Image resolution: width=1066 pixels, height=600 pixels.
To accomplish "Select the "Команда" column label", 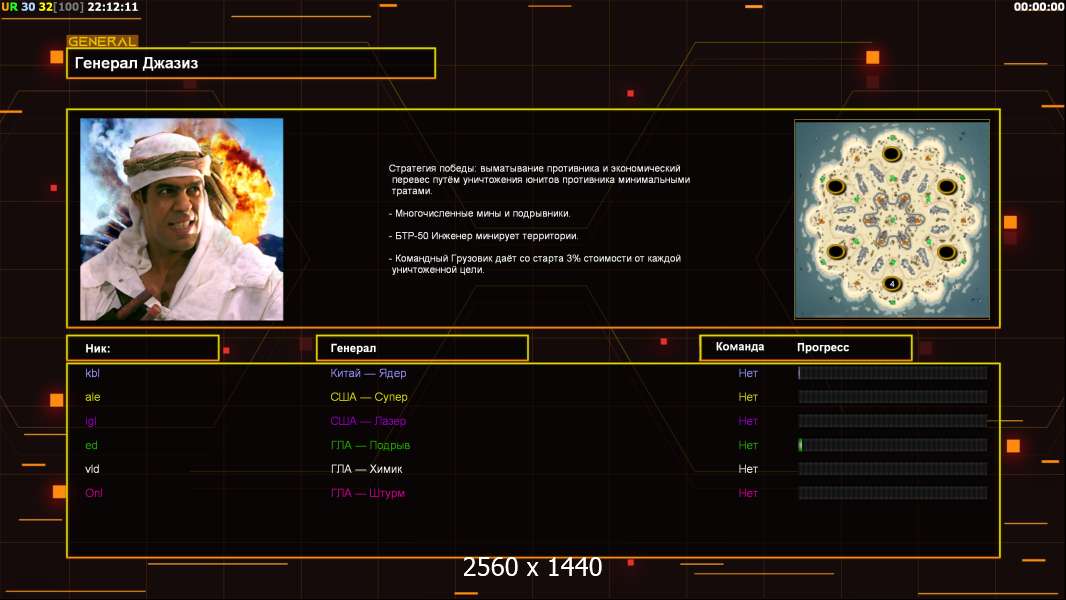I will click(740, 347).
